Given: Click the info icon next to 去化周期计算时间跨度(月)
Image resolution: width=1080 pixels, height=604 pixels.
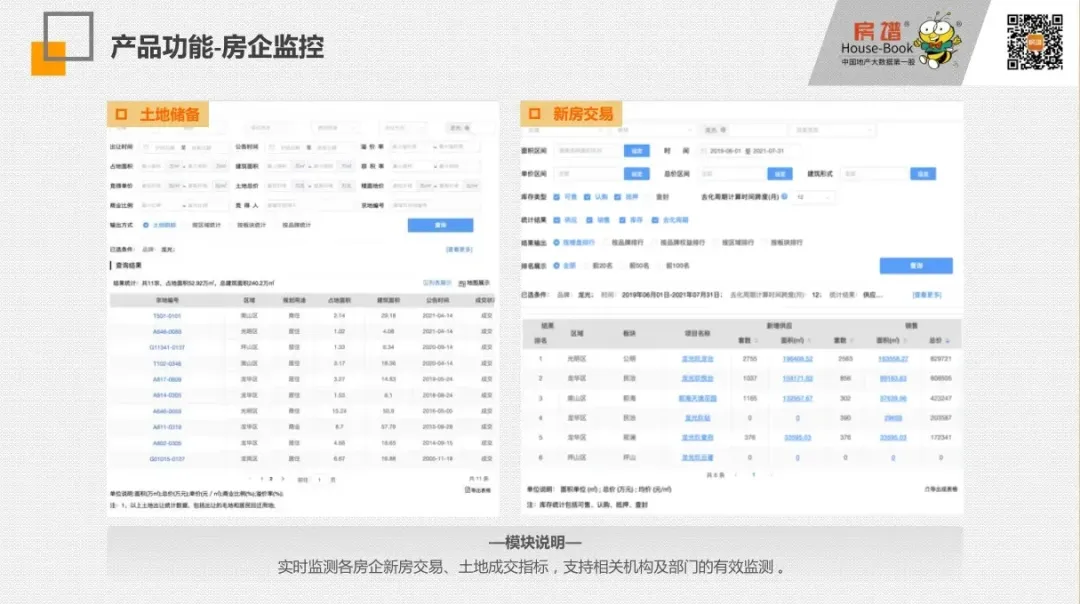Looking at the screenshot, I should [785, 197].
